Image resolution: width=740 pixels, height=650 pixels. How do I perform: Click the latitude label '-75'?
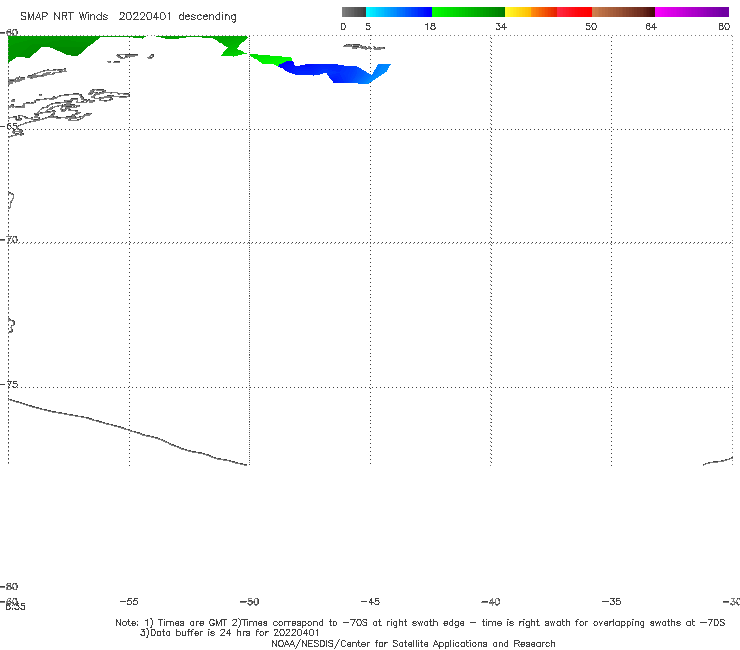point(9,384)
